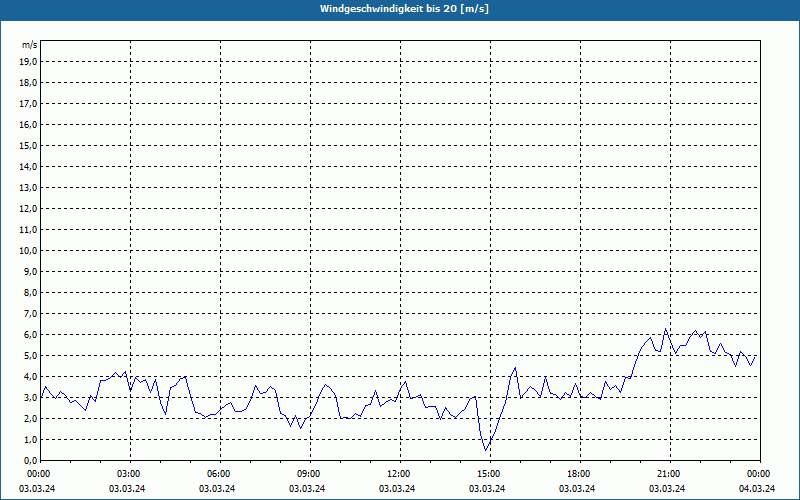Click the y-axis label '2,0'

click(x=31, y=418)
